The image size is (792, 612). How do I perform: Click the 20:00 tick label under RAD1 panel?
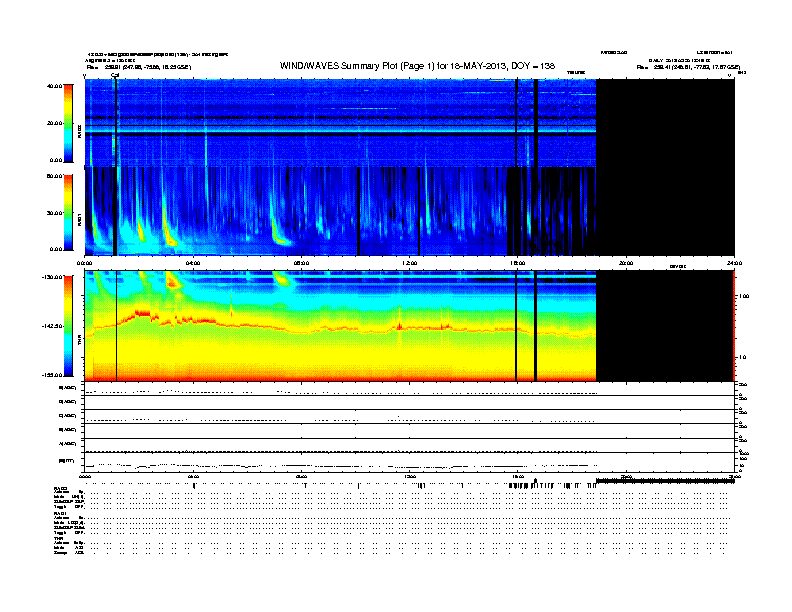626,263
